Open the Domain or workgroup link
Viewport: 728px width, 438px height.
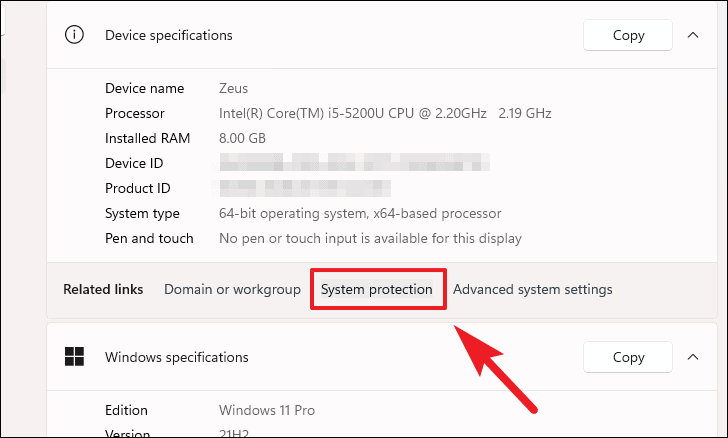pyautogui.click(x=232, y=289)
